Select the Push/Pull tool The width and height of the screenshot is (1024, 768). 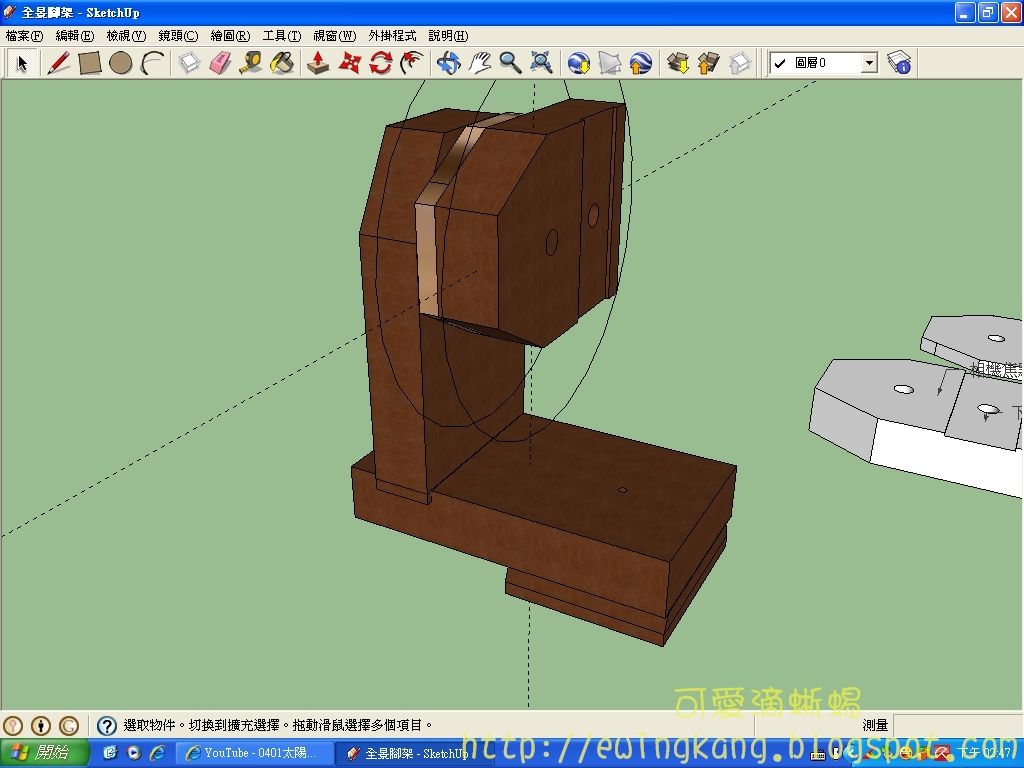tap(318, 63)
